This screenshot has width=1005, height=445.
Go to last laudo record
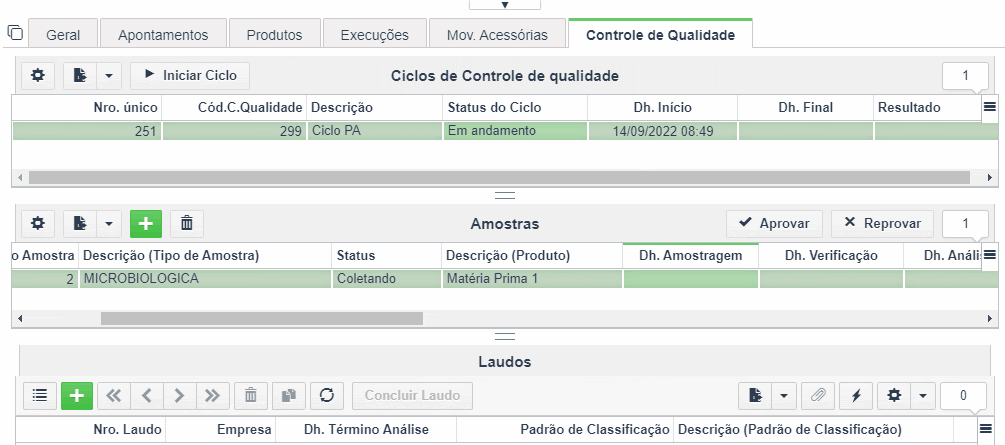[212, 396]
